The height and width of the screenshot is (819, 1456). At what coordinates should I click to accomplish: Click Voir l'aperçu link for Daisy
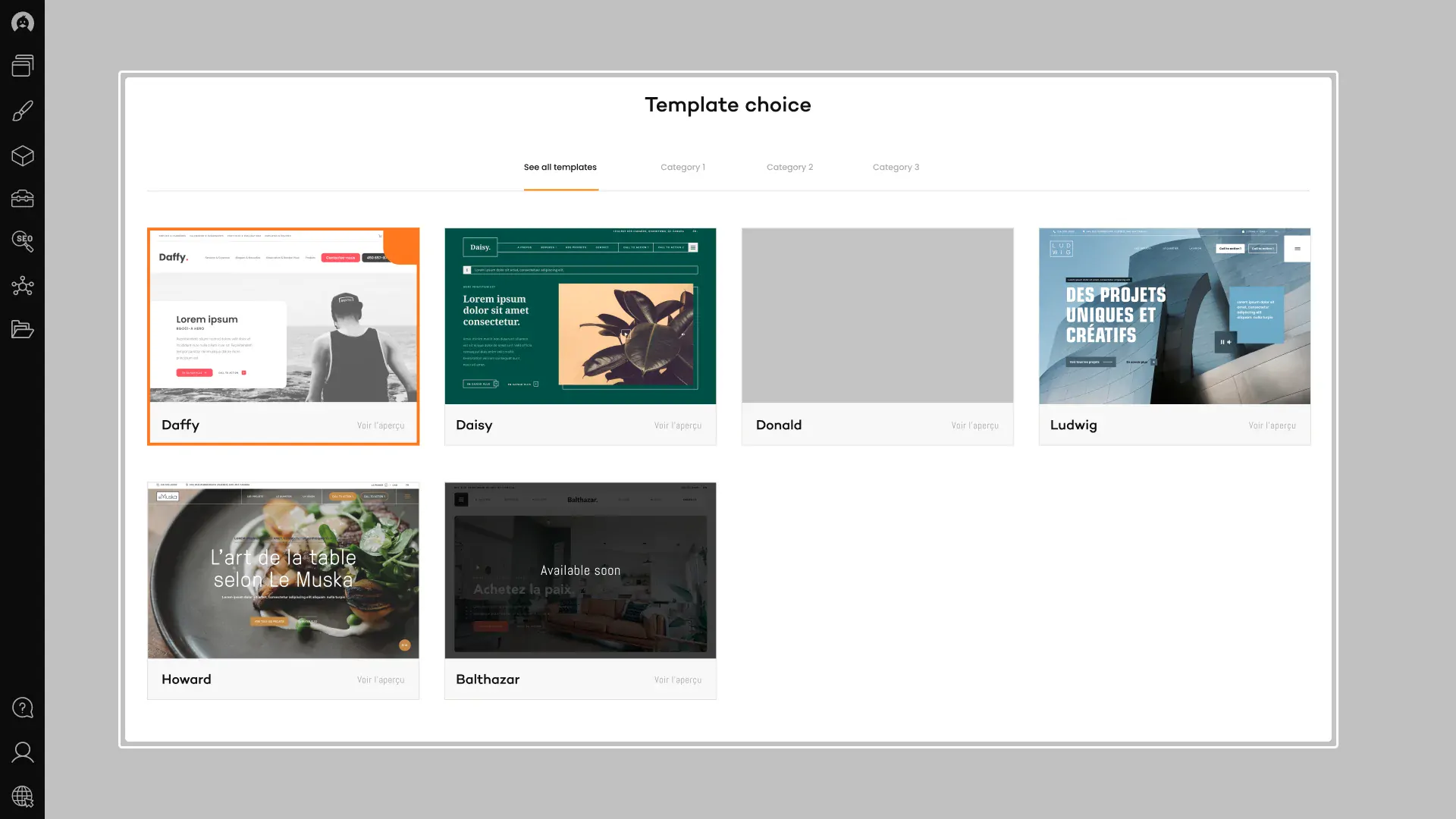(677, 426)
